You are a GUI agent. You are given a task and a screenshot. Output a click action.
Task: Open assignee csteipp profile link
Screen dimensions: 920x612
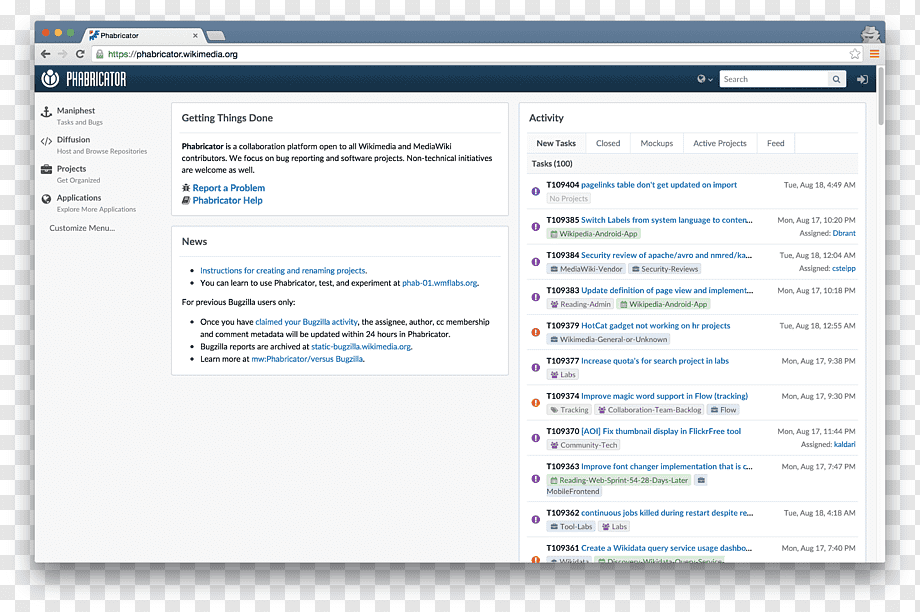844,268
